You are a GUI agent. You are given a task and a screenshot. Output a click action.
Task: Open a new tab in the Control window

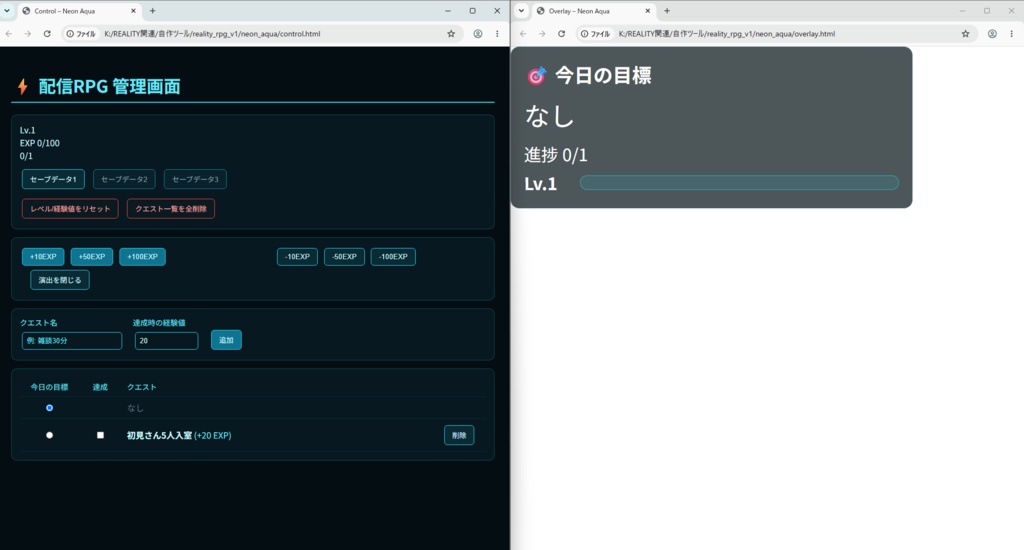click(x=152, y=11)
